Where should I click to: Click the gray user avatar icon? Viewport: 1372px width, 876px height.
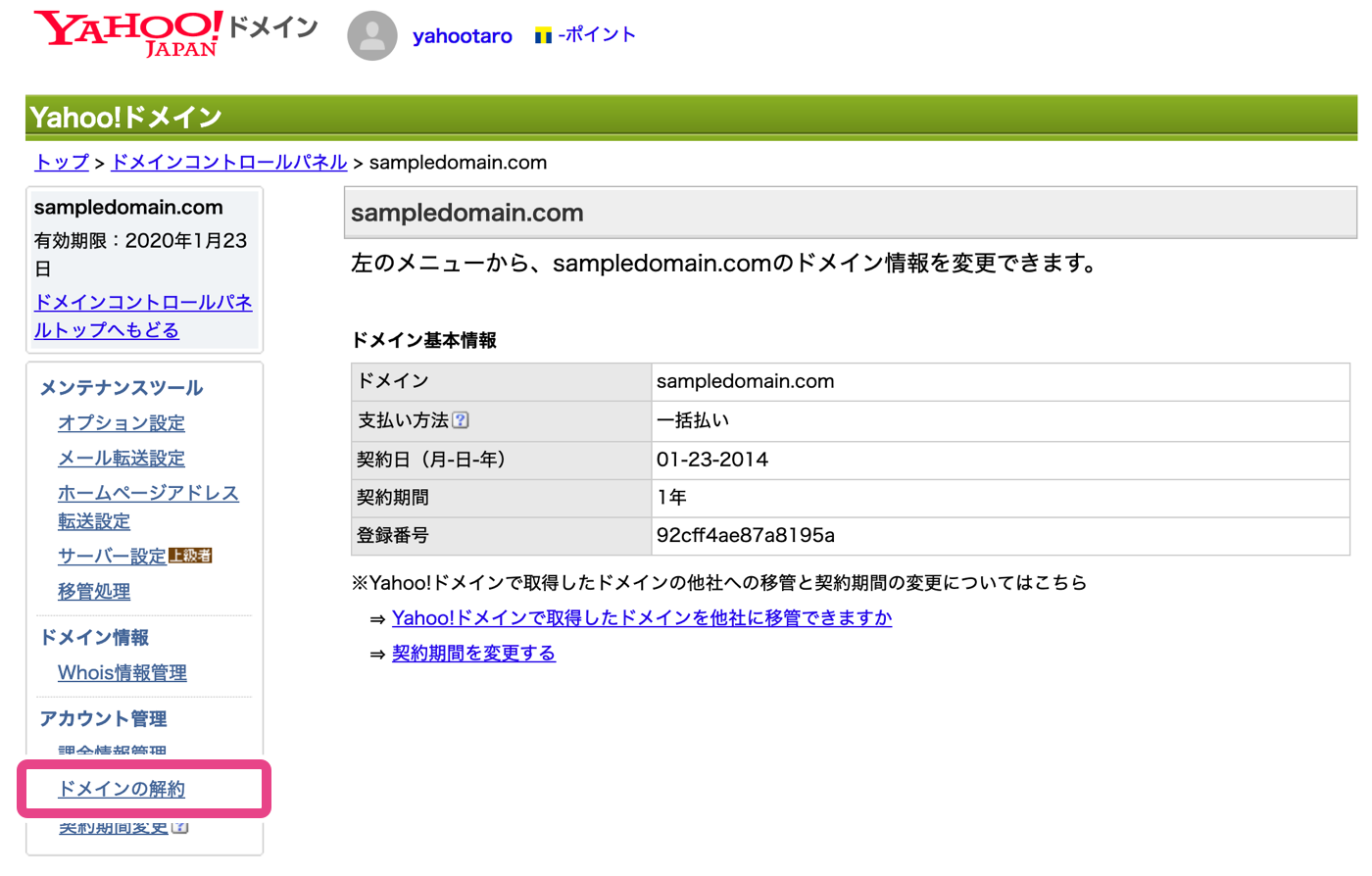[x=372, y=36]
